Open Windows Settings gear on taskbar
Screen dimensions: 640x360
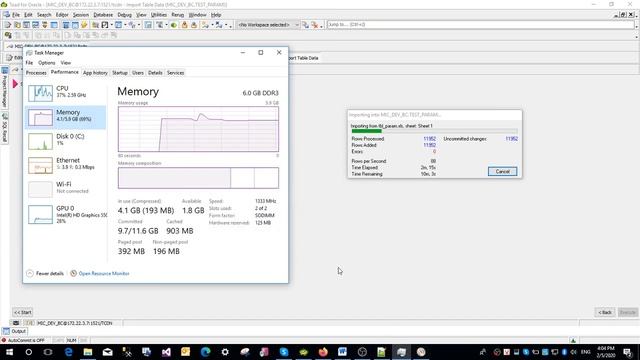(x=225, y=352)
